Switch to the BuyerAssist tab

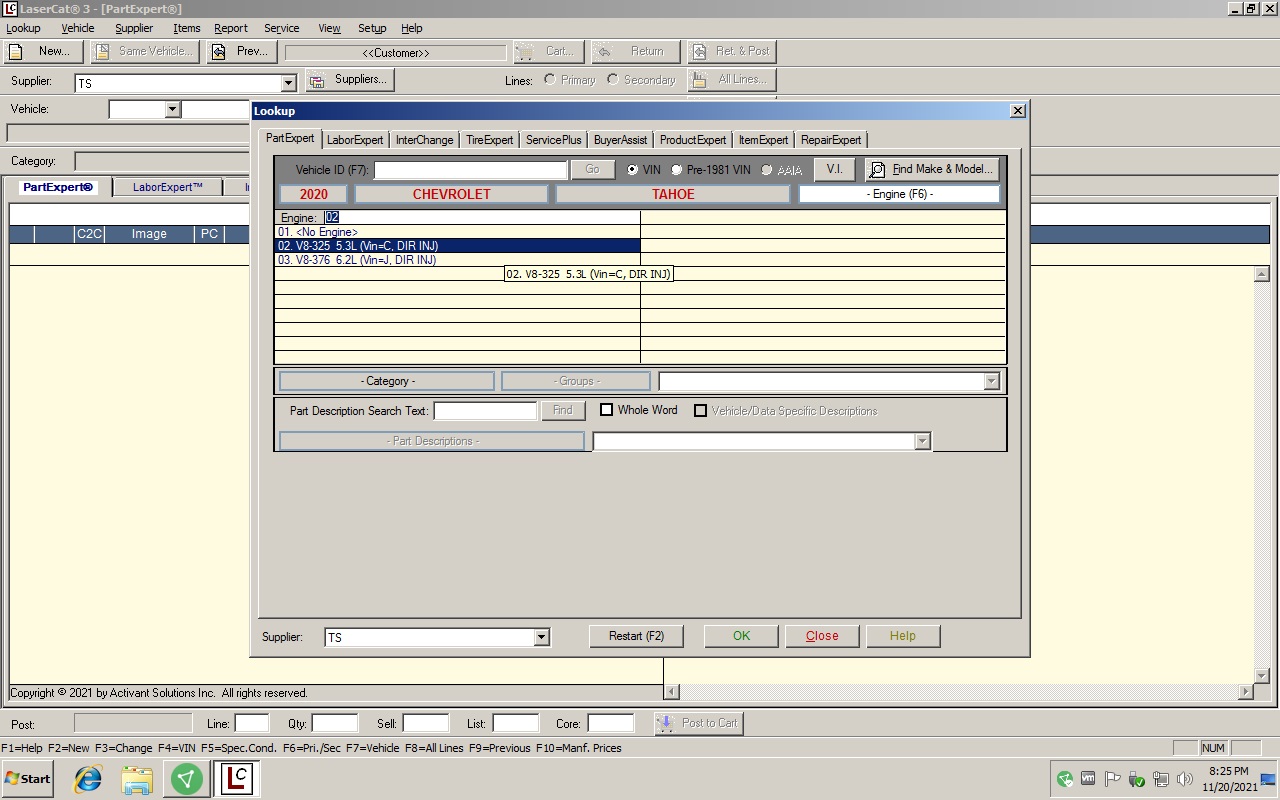click(621, 140)
